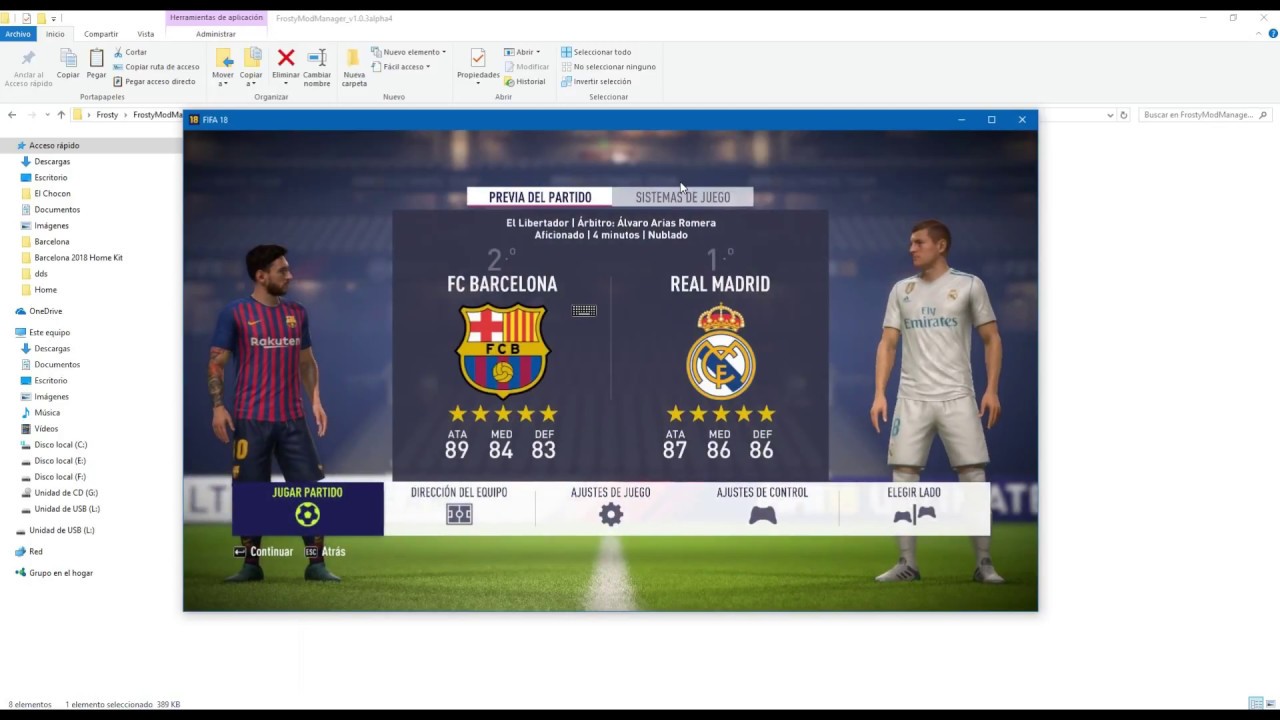Open the Administrar ribbon tab
Viewport: 1280px width, 720px height.
(x=216, y=34)
